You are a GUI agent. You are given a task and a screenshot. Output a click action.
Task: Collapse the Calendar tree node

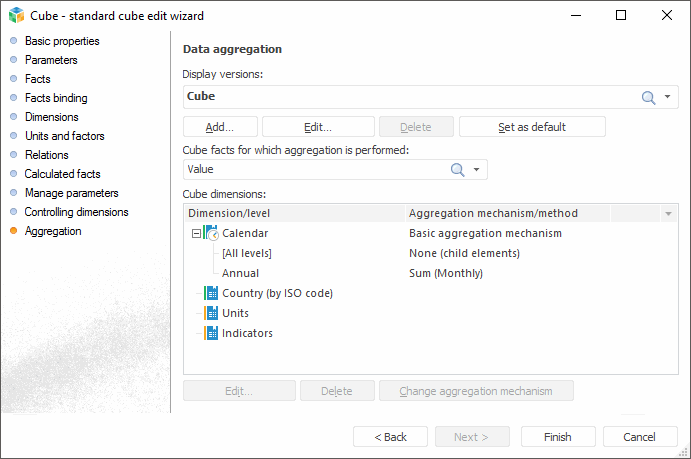click(x=196, y=233)
